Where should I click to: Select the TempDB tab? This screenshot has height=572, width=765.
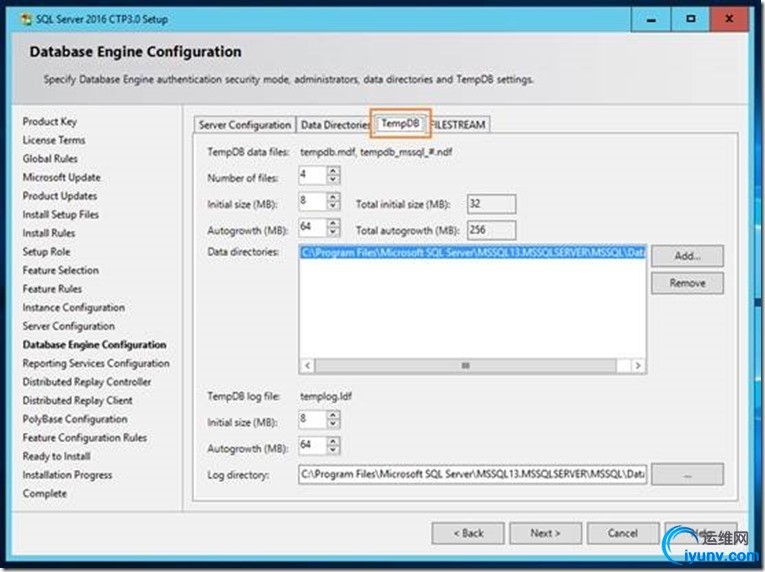(x=400, y=123)
